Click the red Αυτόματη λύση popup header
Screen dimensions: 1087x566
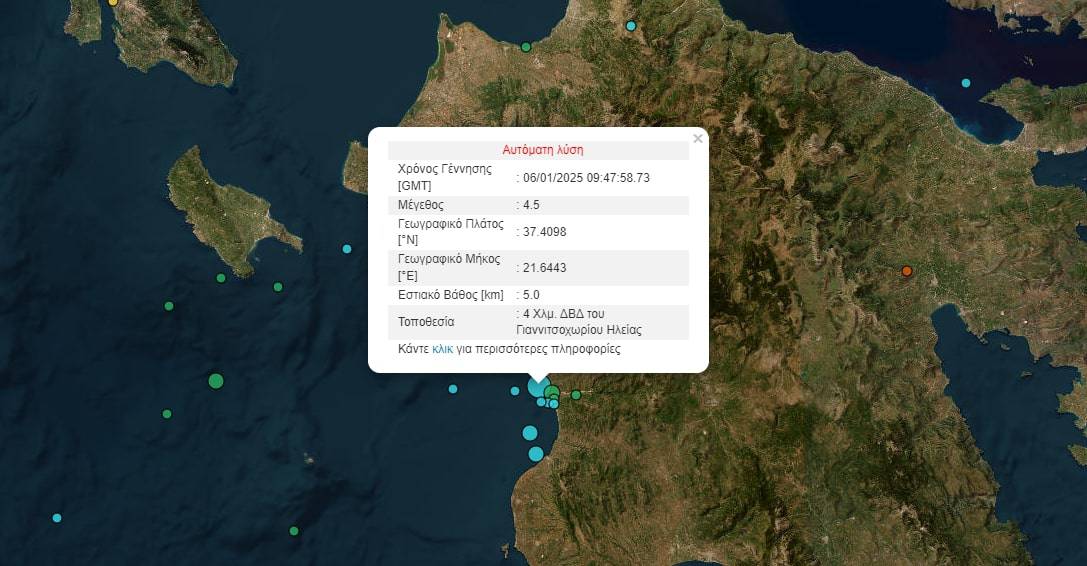(x=542, y=149)
